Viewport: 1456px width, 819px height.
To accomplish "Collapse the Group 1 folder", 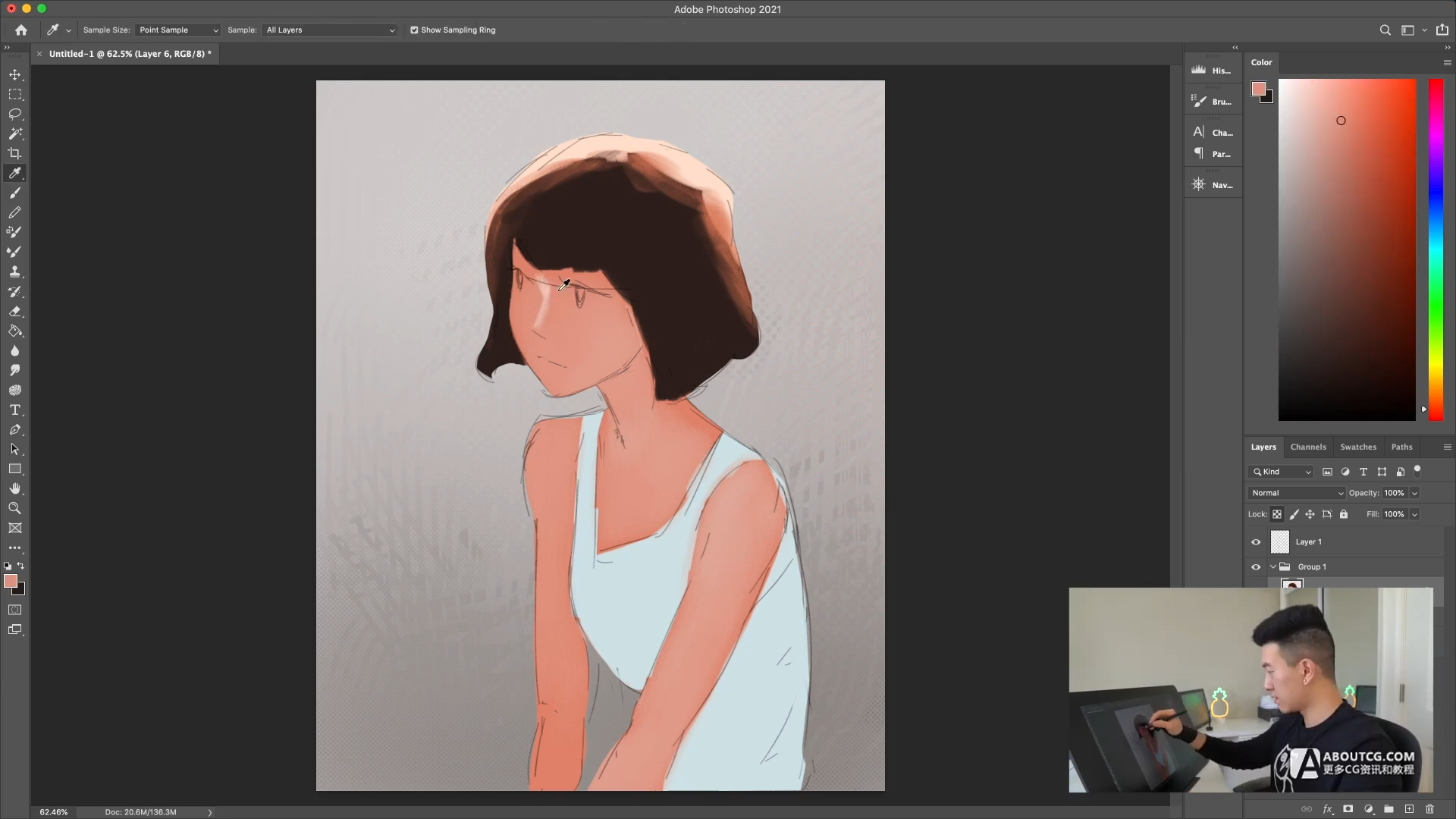I will pos(1273,566).
